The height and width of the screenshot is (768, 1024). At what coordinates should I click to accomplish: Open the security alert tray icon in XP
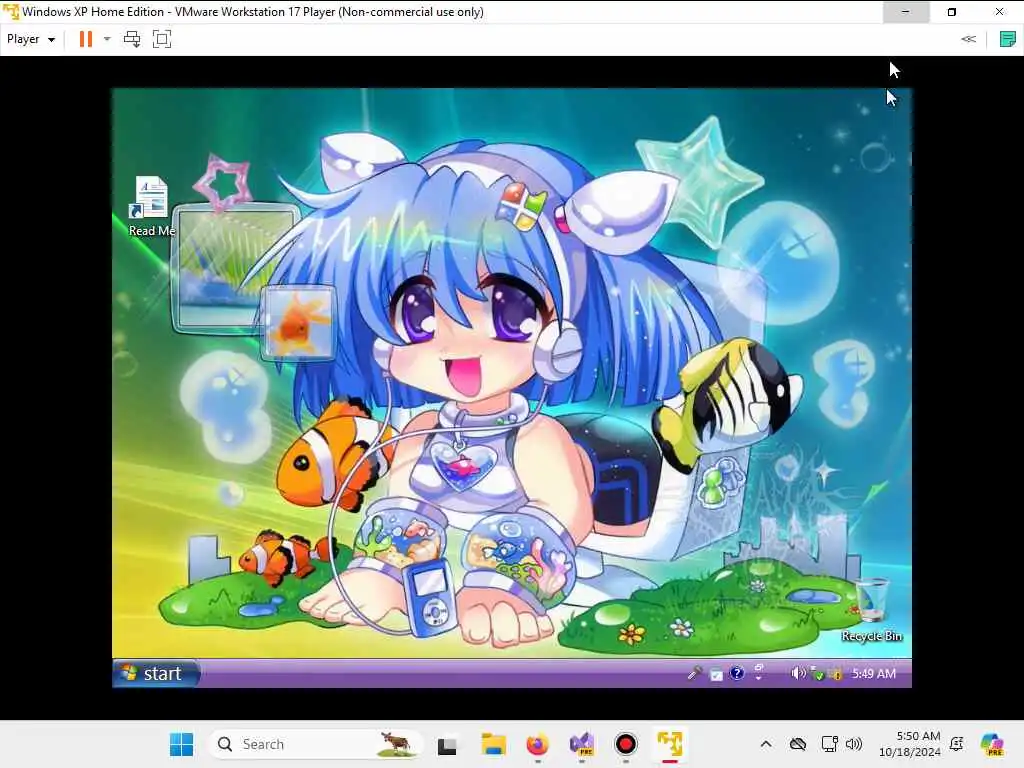click(835, 673)
